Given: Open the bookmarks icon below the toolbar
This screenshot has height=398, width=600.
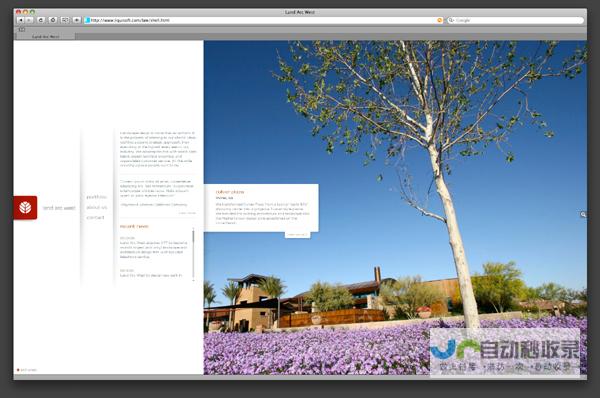Looking at the screenshot, I should [x=22, y=29].
